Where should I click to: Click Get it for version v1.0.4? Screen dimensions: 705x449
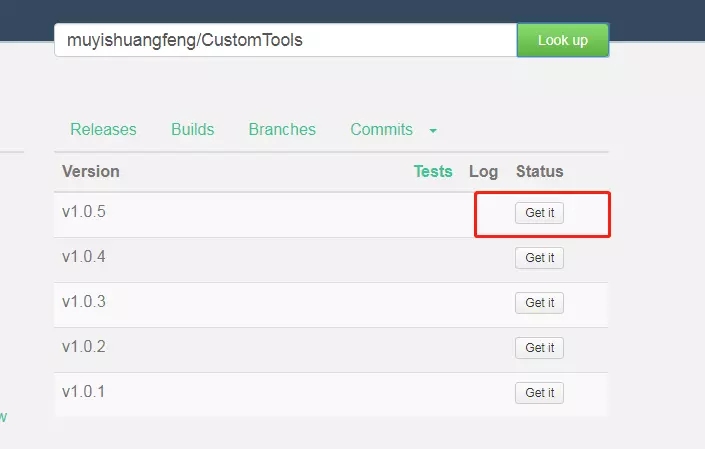tap(540, 258)
